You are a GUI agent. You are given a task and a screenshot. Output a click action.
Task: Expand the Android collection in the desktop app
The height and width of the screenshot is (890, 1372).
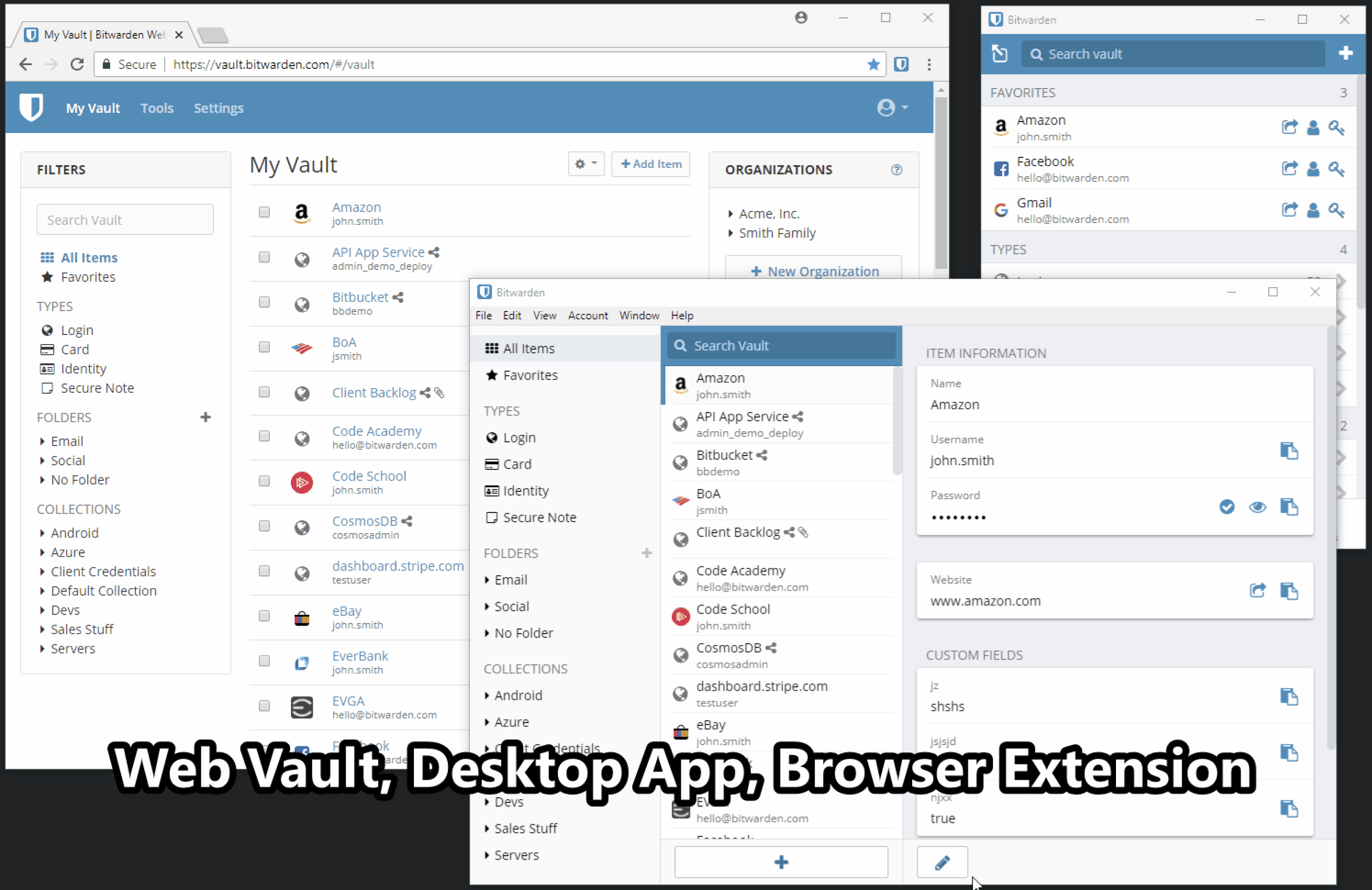point(517,695)
